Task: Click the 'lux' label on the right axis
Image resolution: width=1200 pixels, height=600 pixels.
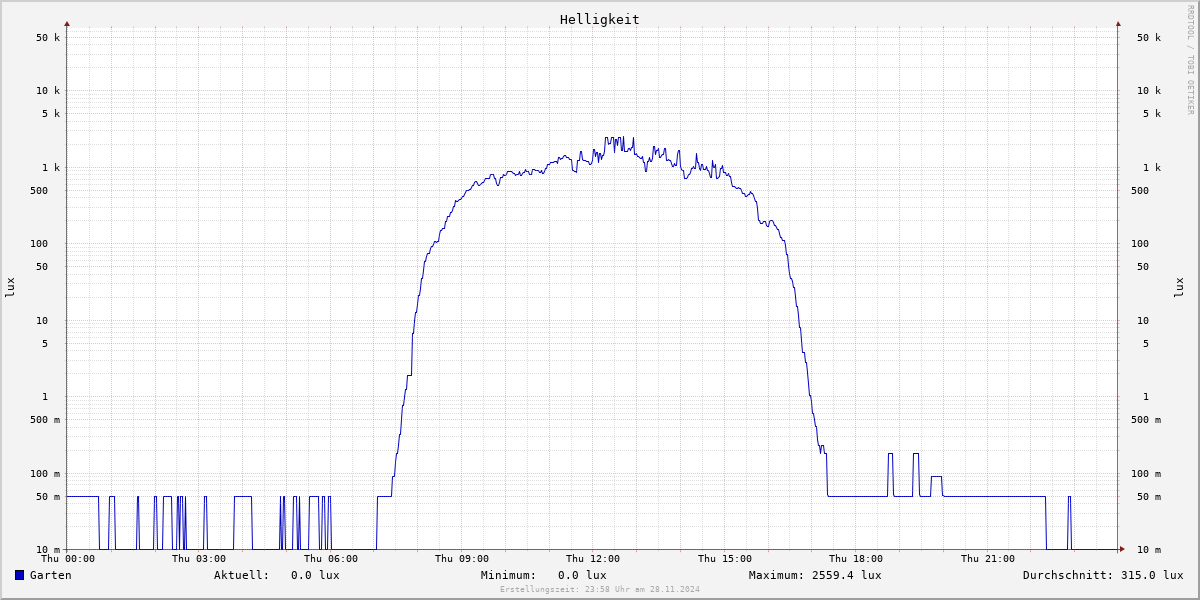Action: (x=1179, y=287)
